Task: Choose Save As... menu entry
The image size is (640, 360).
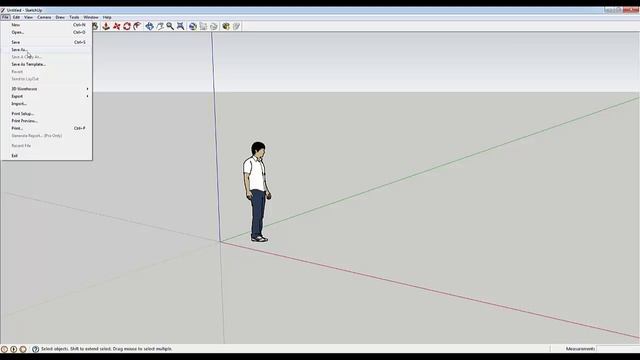Action: pos(47,50)
